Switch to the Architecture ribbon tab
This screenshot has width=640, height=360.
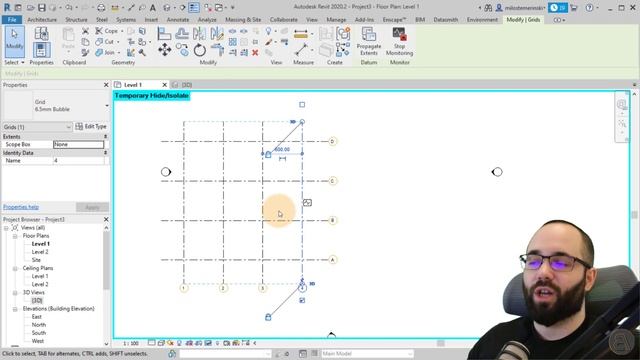point(42,20)
